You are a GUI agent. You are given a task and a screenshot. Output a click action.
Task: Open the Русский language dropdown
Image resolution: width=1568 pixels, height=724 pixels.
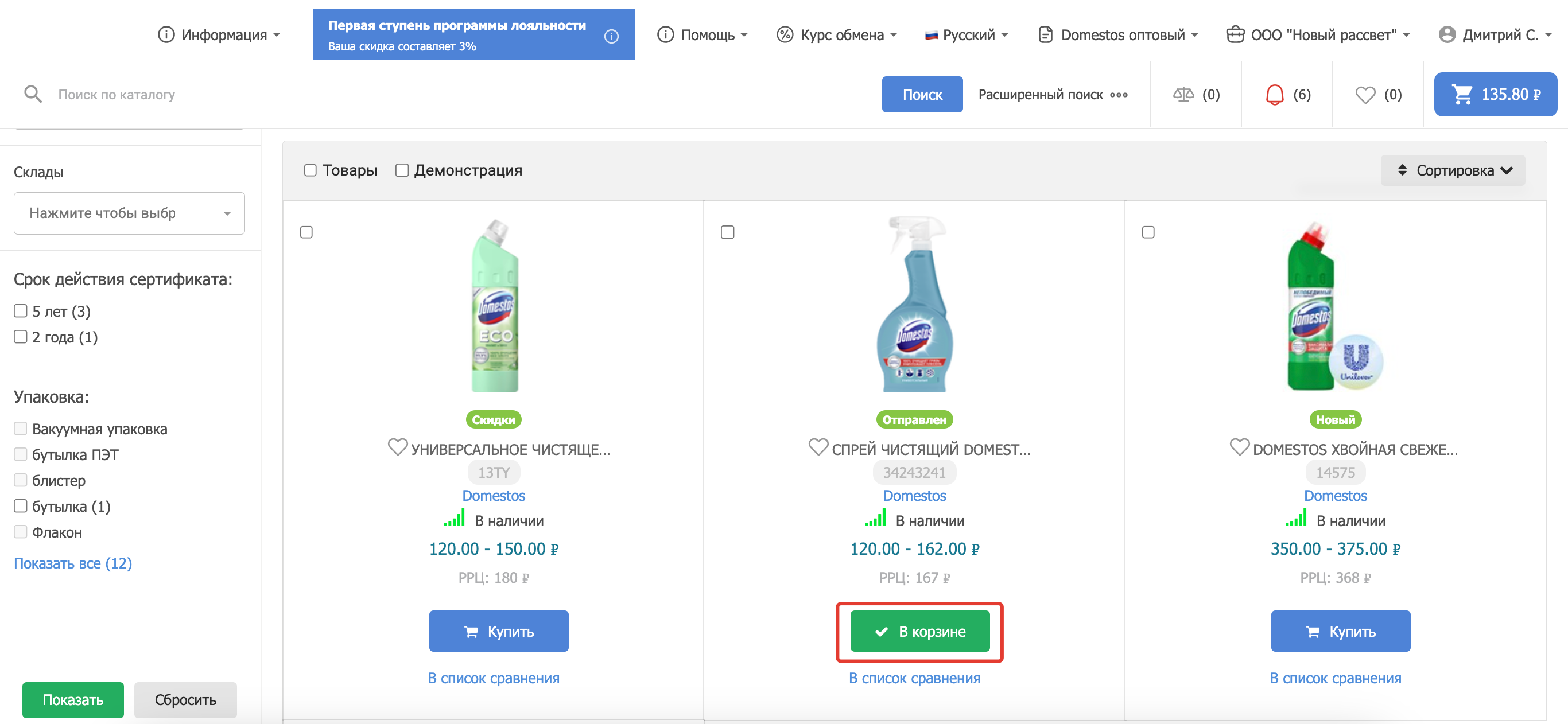pos(967,36)
